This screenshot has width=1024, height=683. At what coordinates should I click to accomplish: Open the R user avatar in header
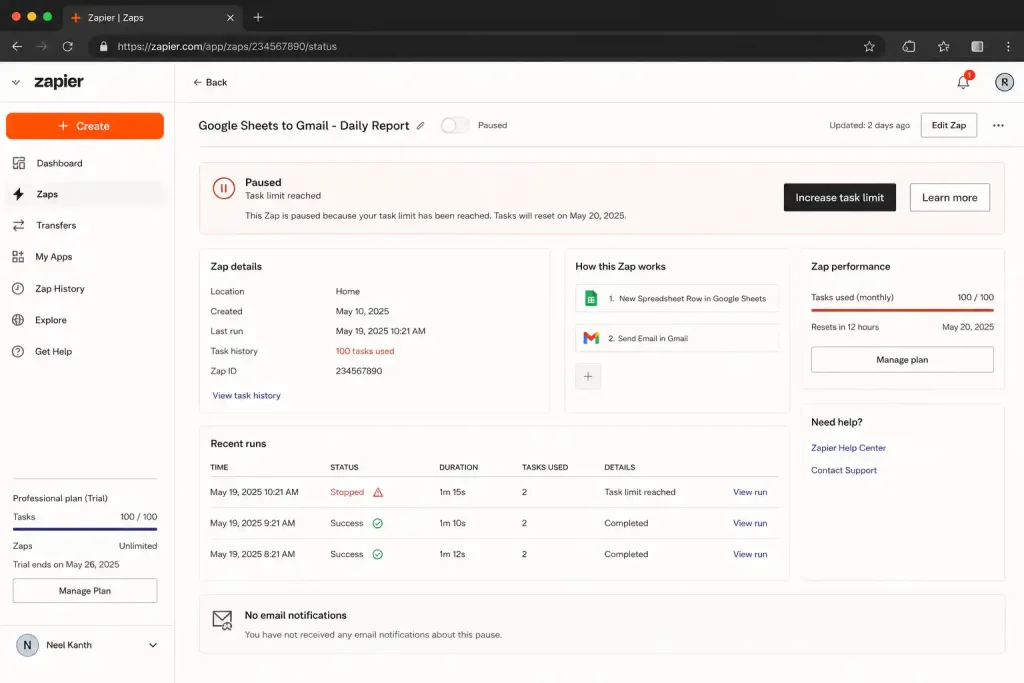point(1004,82)
